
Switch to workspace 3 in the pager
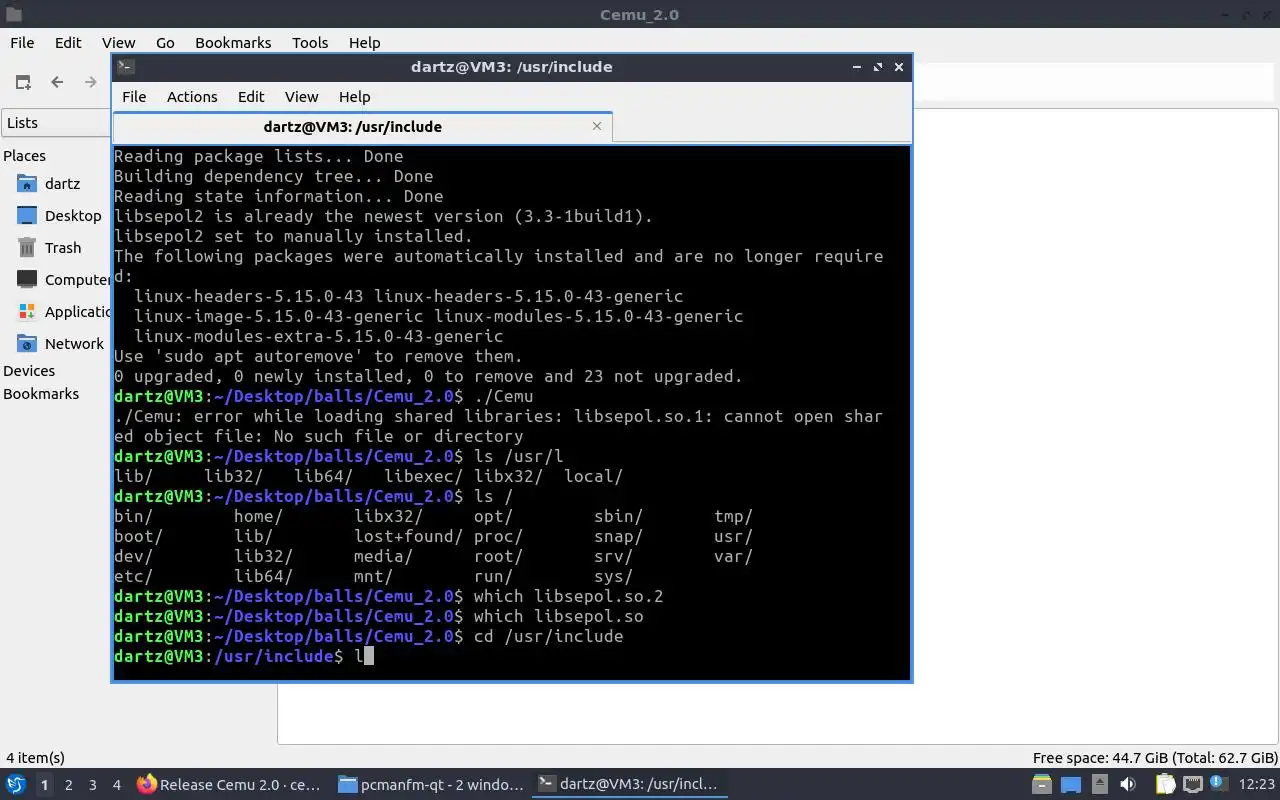pyautogui.click(x=92, y=785)
